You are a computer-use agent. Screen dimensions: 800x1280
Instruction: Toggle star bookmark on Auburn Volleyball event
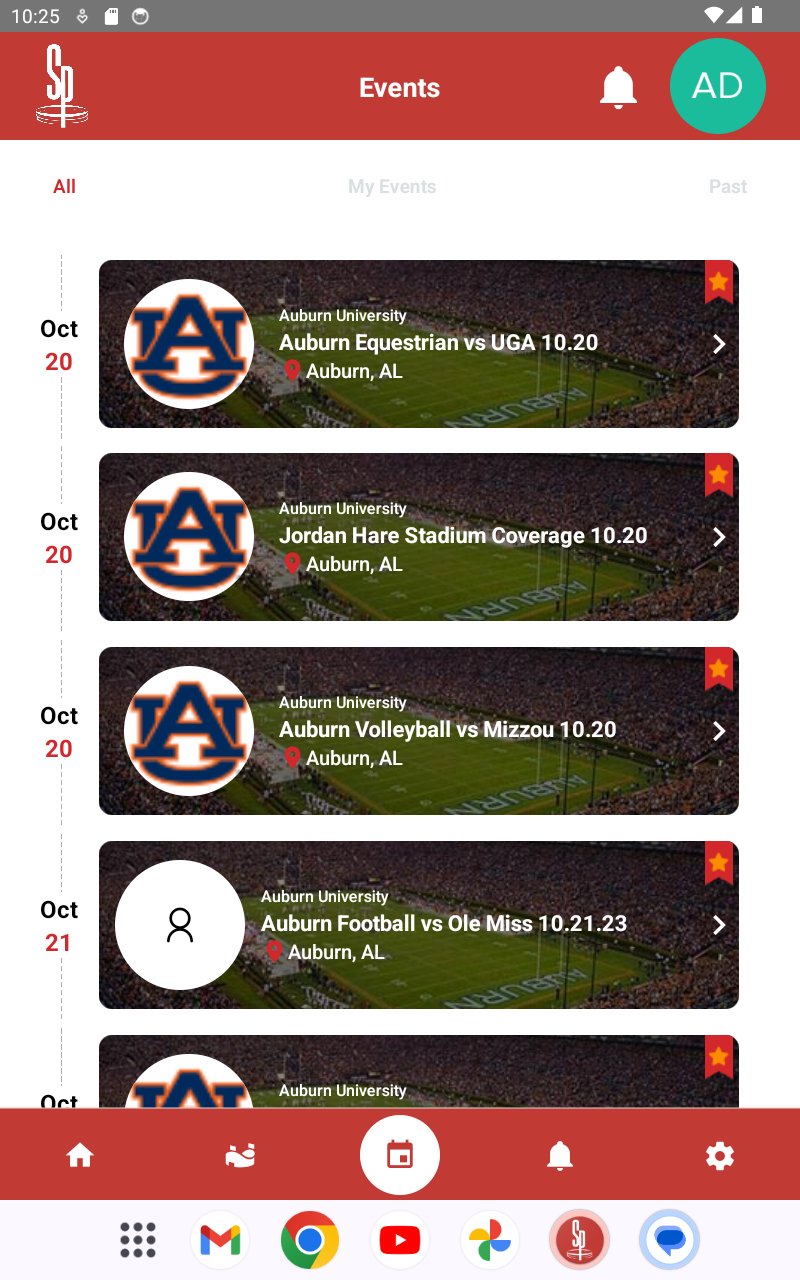(x=719, y=669)
